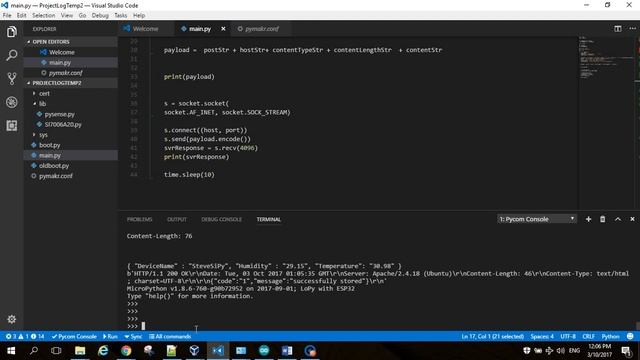Close the terminal panel
The image size is (640, 360).
632,219
